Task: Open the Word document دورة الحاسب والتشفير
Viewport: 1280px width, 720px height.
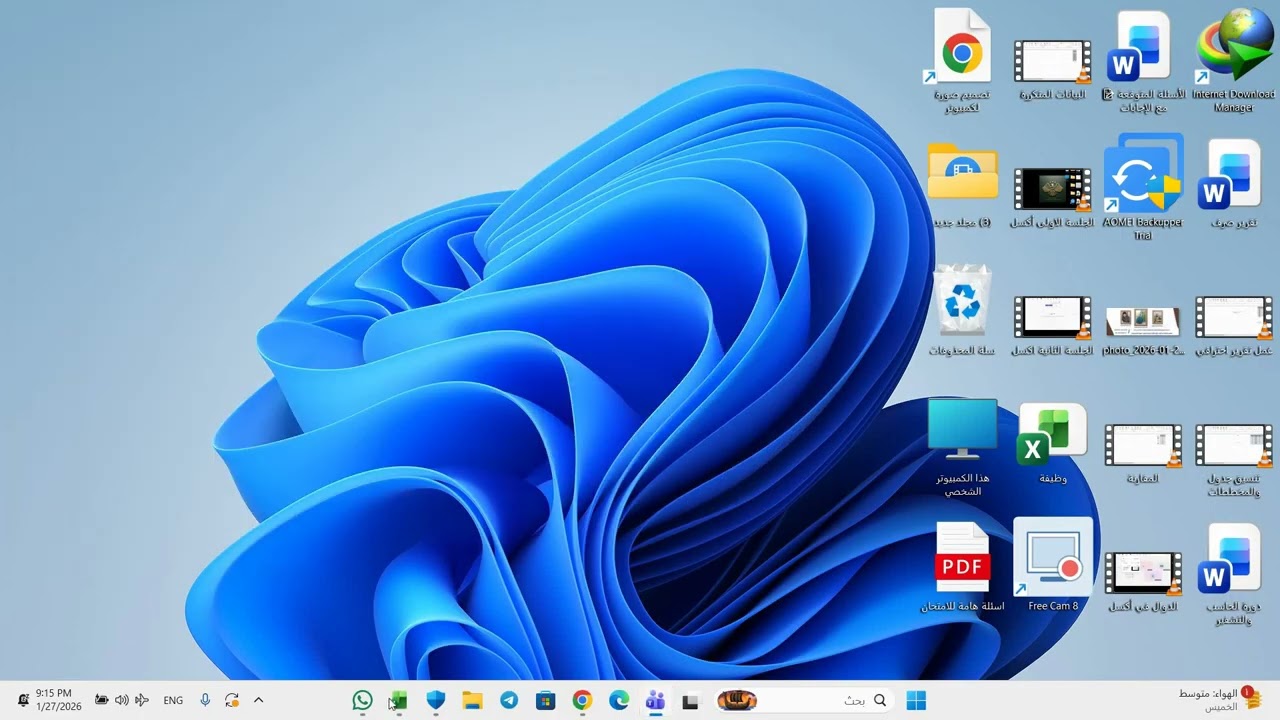Action: [1233, 574]
